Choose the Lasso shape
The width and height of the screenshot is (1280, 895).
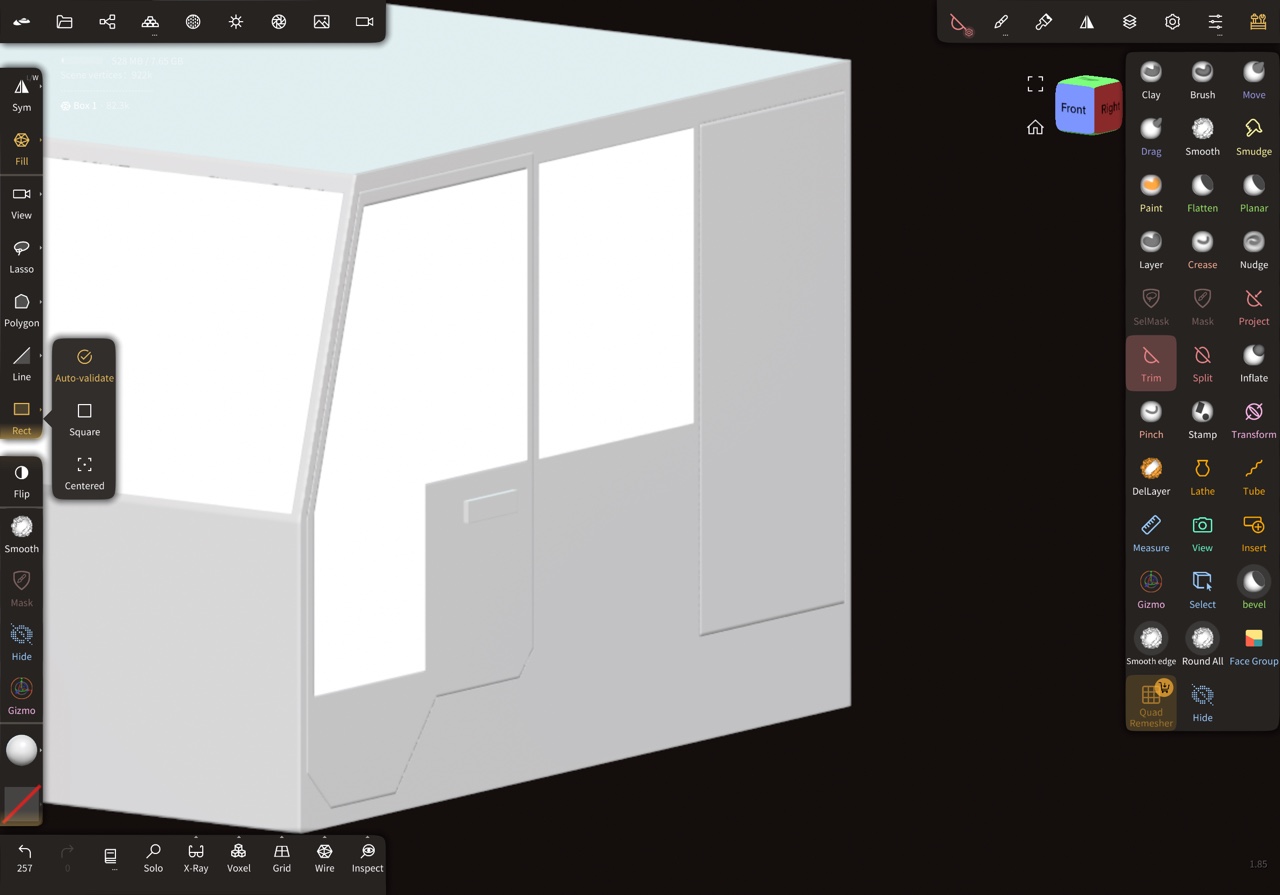(x=21, y=256)
